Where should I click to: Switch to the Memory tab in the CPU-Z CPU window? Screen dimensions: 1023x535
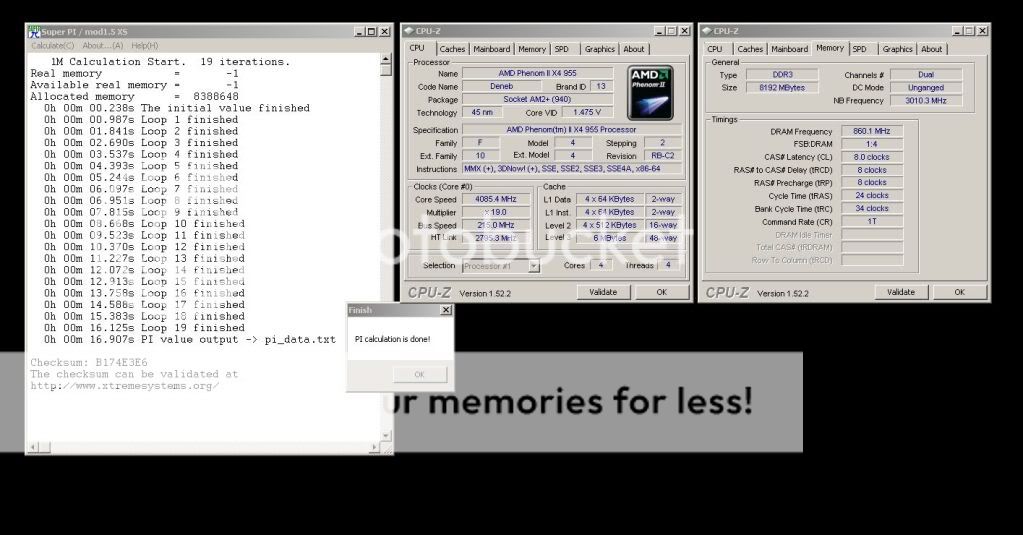pyautogui.click(x=532, y=49)
